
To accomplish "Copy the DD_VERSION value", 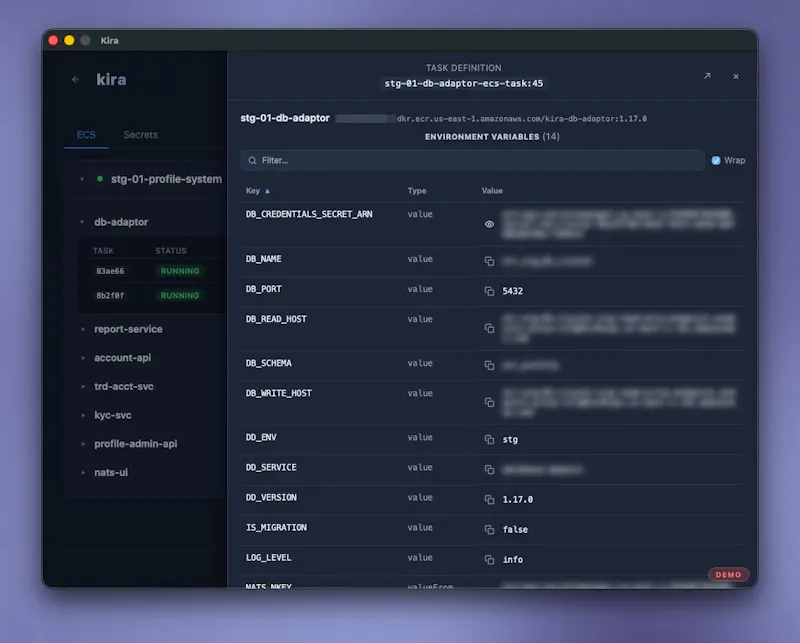I will [489, 500].
